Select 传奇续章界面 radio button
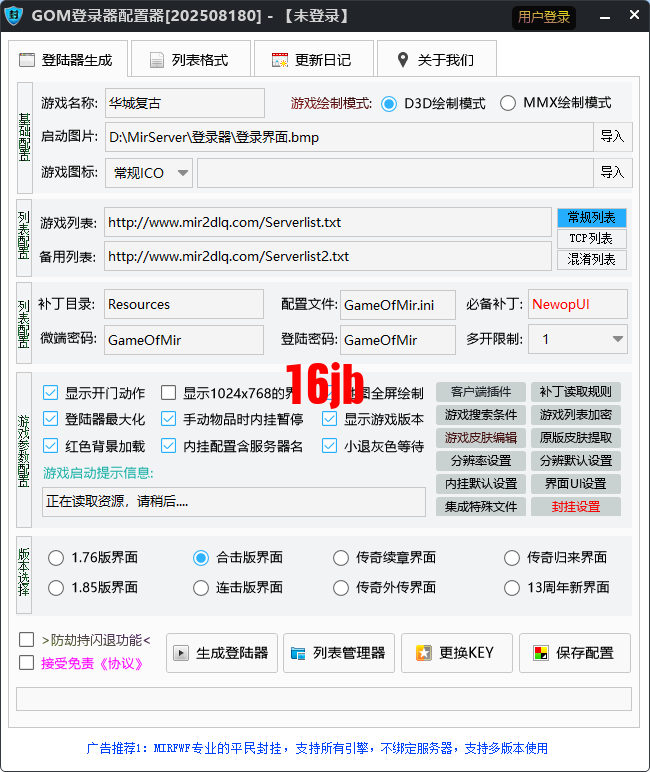The image size is (650, 772). coord(341,558)
